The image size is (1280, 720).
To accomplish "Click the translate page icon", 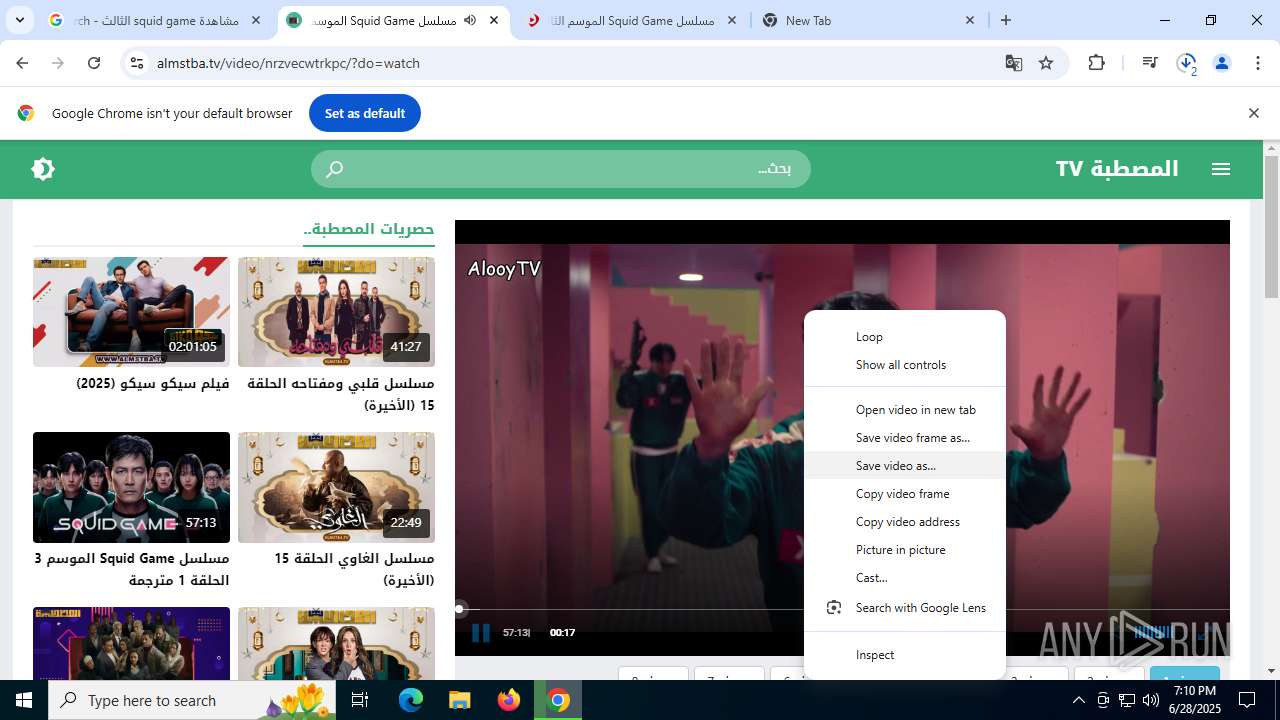I will pos(1014,63).
